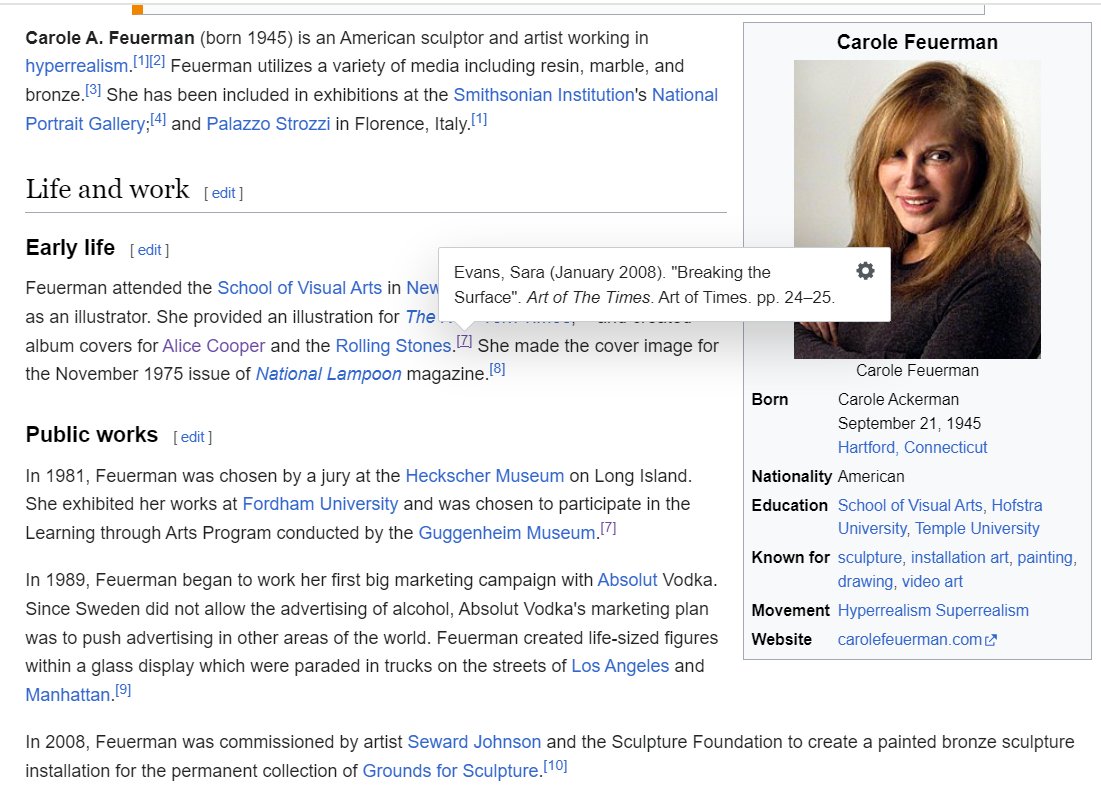Click the "Nationality" label in infobox

791,477
